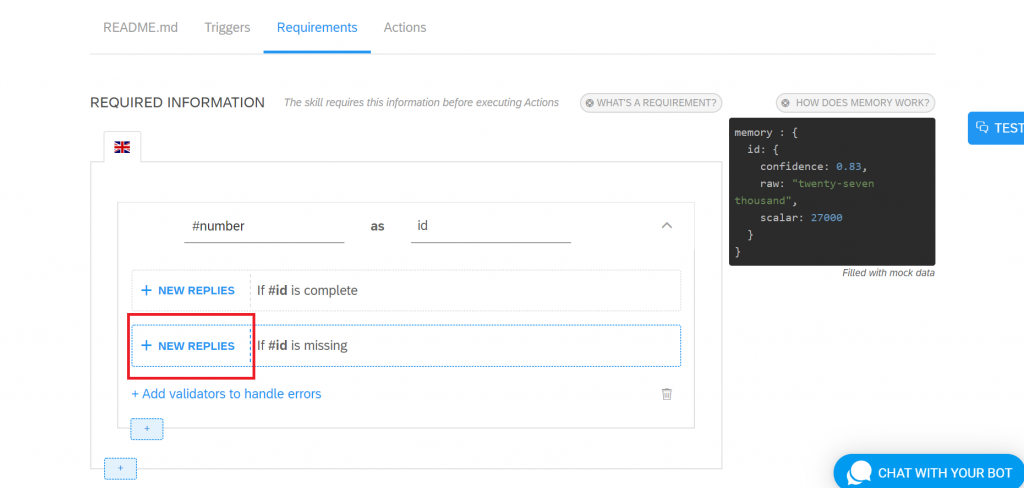Click the Test chat icon button
1024x488 pixels.
point(996,127)
